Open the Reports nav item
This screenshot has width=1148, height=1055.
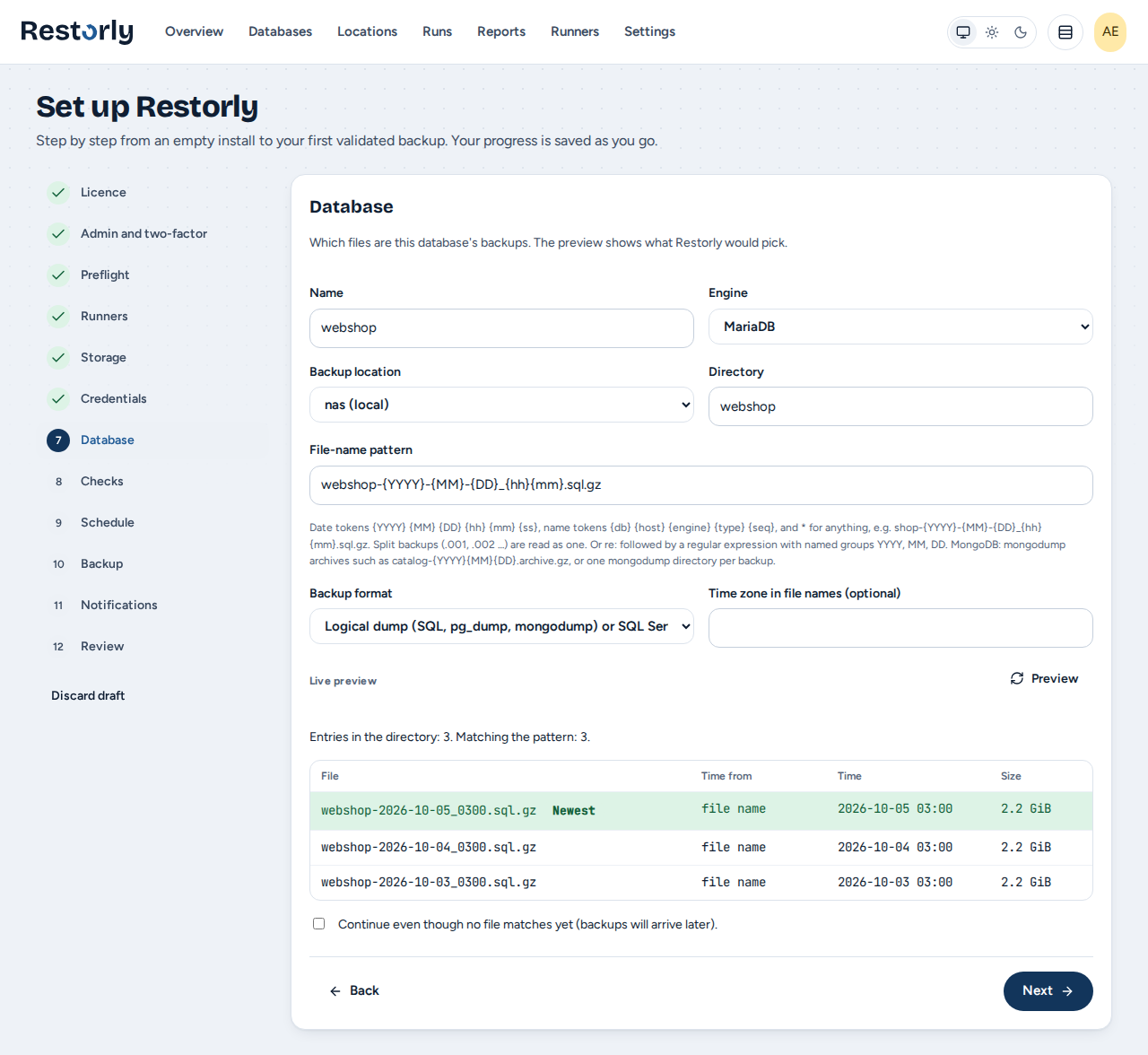tap(501, 31)
